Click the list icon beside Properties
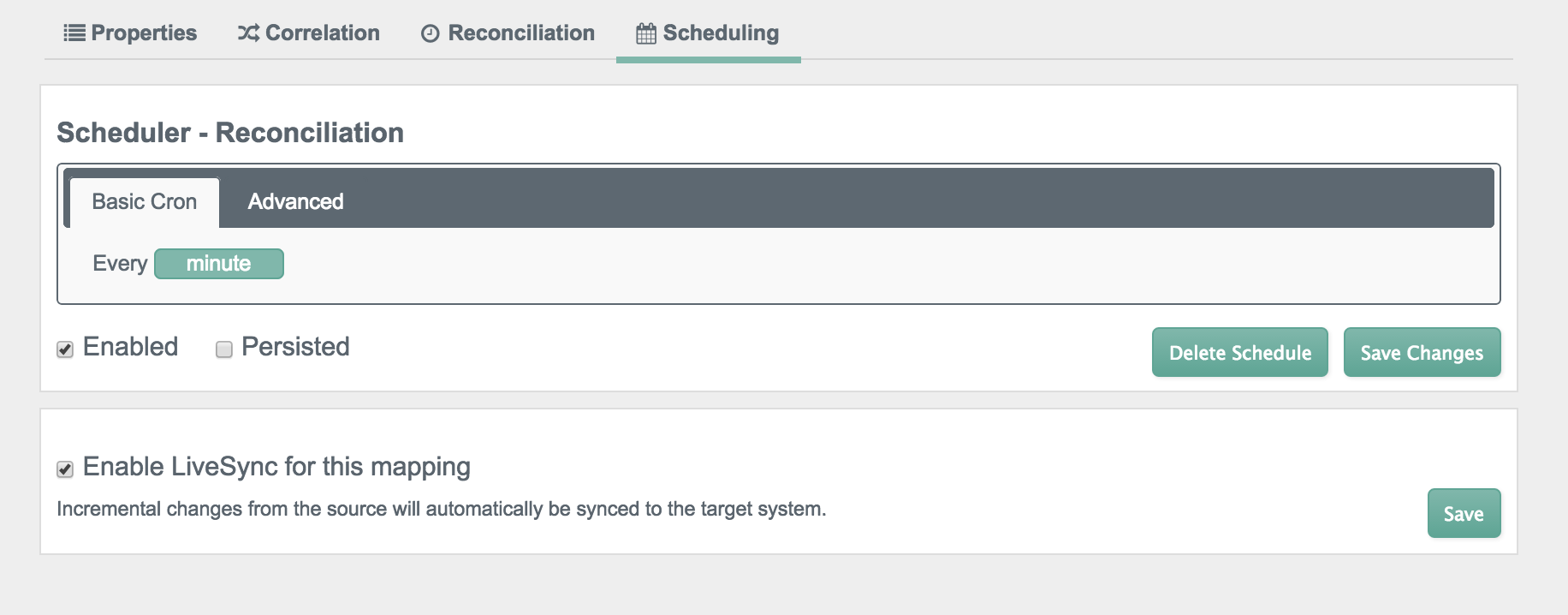Viewport: 1568px width, 615px height. pyautogui.click(x=74, y=33)
